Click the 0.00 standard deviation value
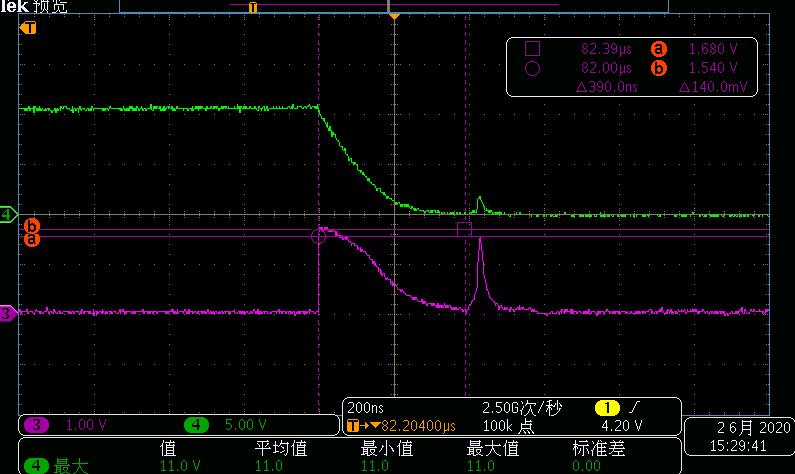The image size is (795, 474). click(587, 466)
